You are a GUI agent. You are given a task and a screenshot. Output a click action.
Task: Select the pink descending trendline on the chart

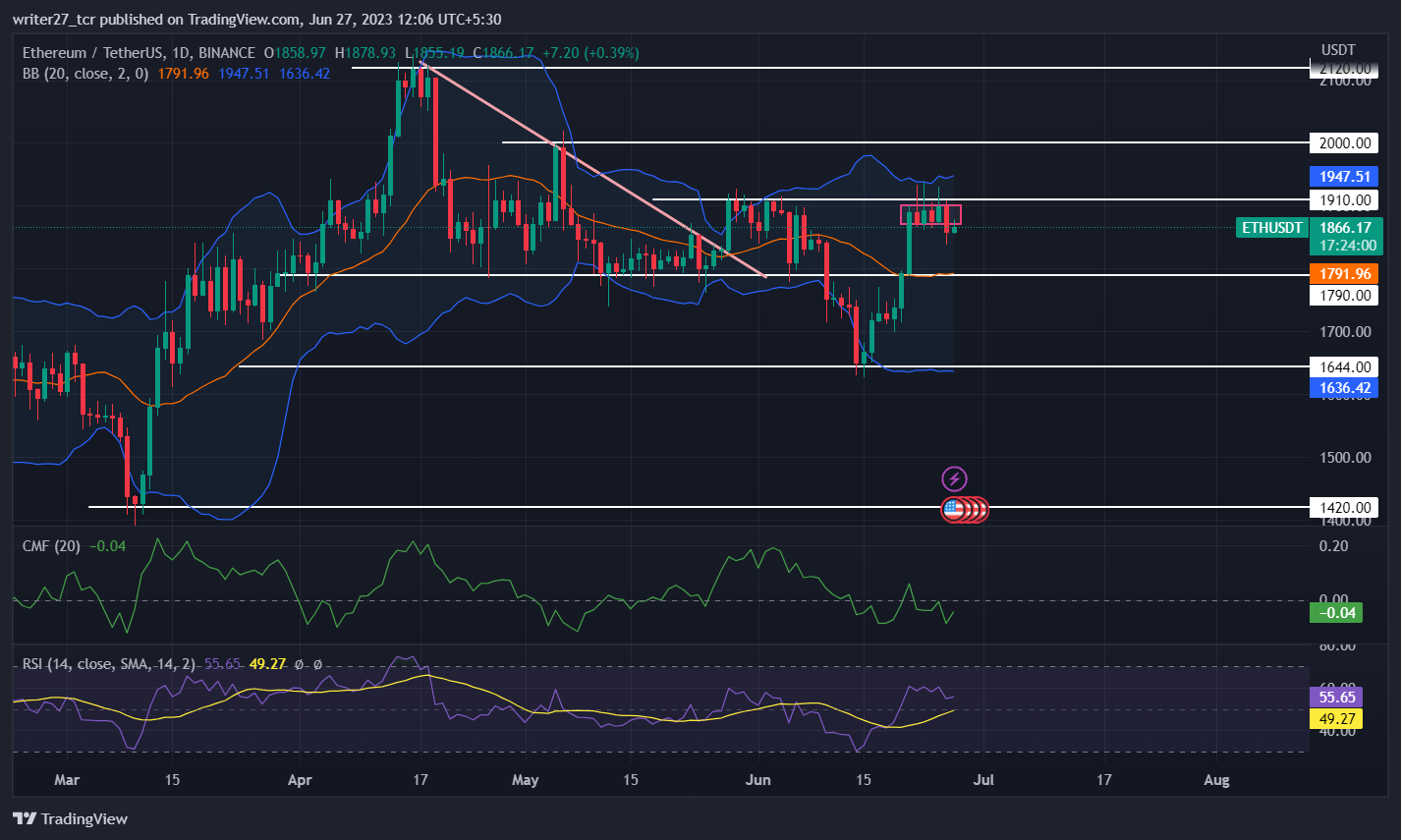click(x=592, y=169)
